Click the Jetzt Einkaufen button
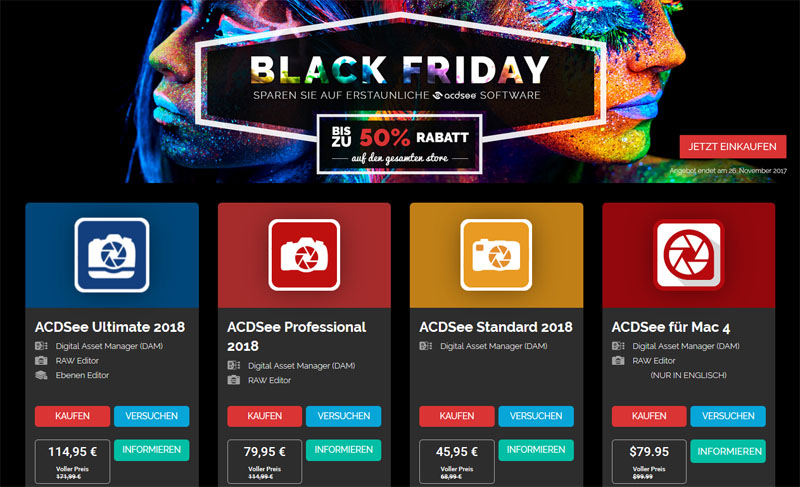800x487 pixels. click(x=733, y=147)
